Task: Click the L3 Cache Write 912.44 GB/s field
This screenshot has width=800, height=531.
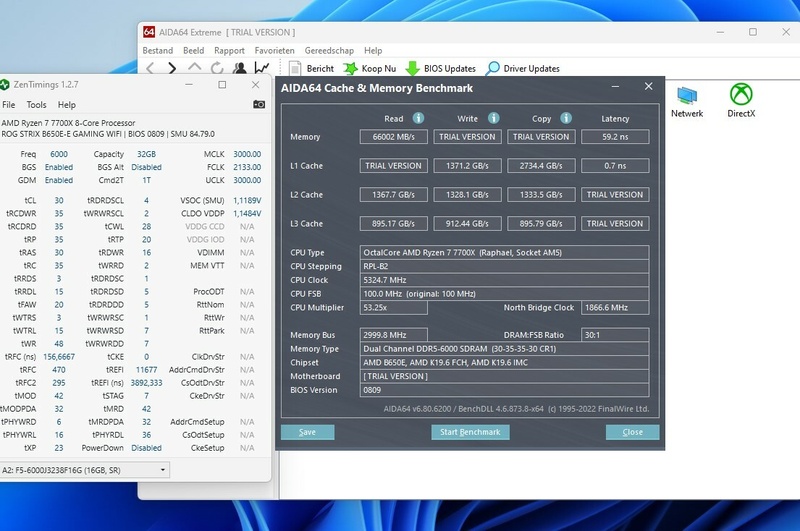Action: pyautogui.click(x=467, y=223)
